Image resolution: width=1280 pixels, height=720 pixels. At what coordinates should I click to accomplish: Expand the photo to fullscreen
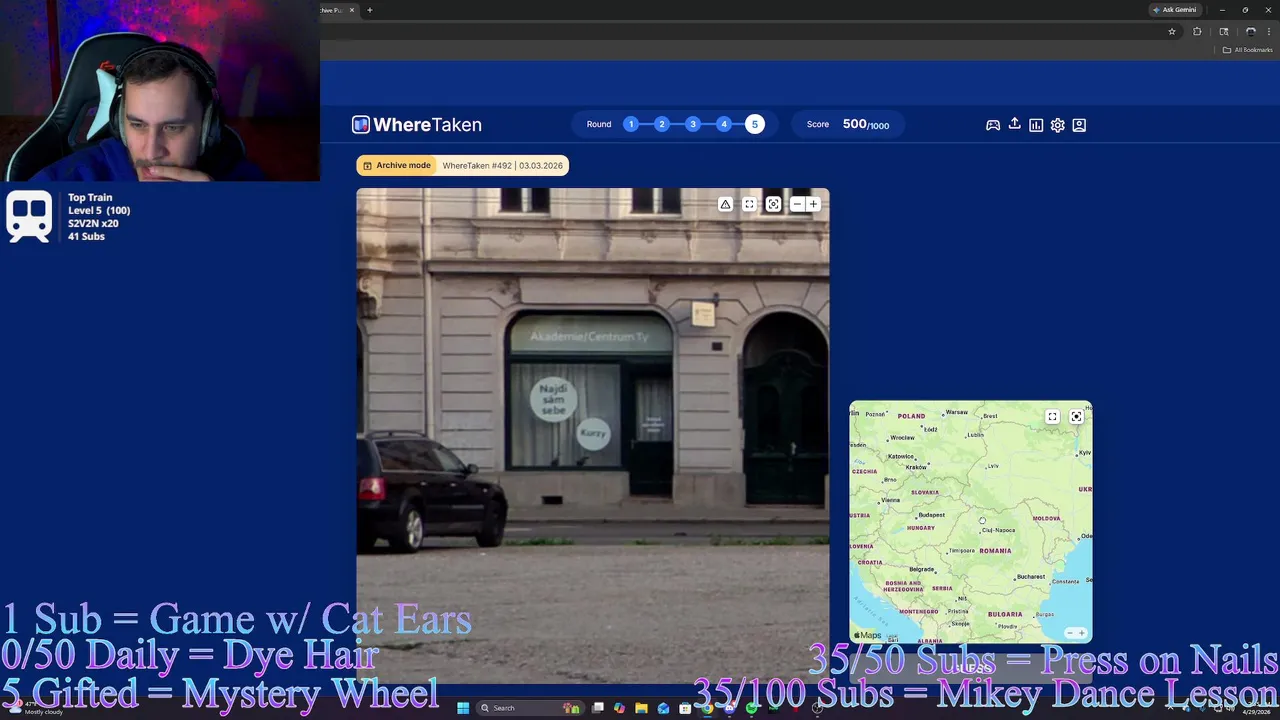coord(749,204)
